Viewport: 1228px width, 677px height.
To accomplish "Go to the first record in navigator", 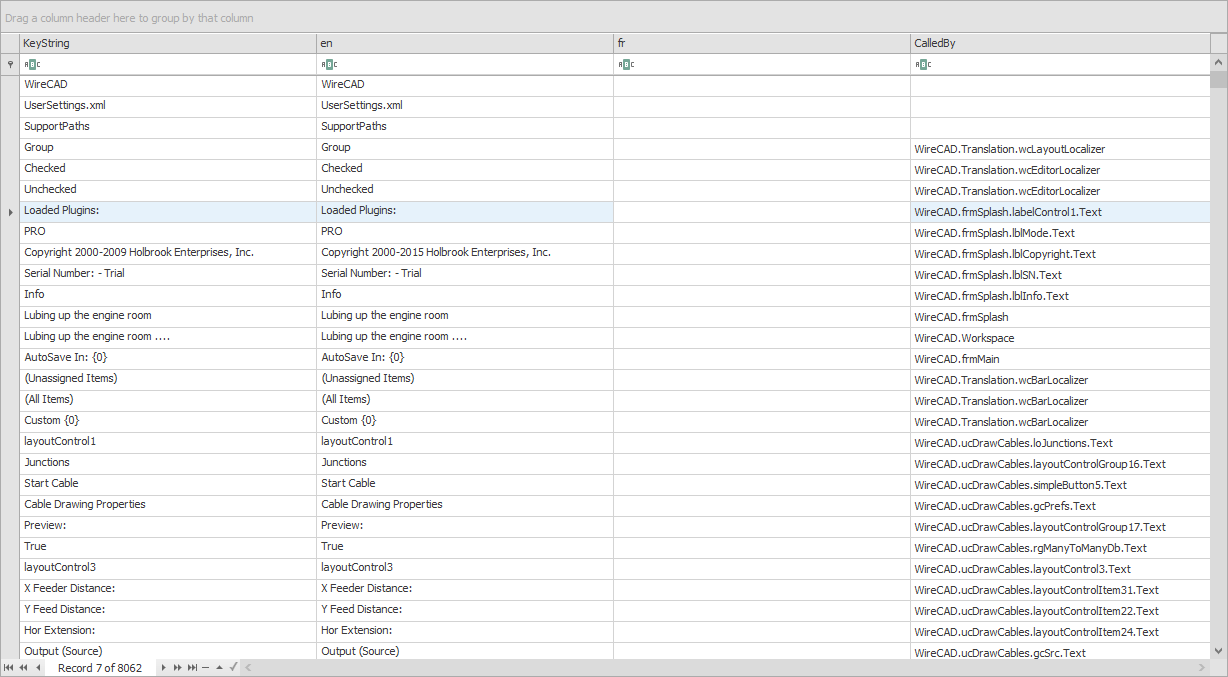I will click(x=8, y=667).
